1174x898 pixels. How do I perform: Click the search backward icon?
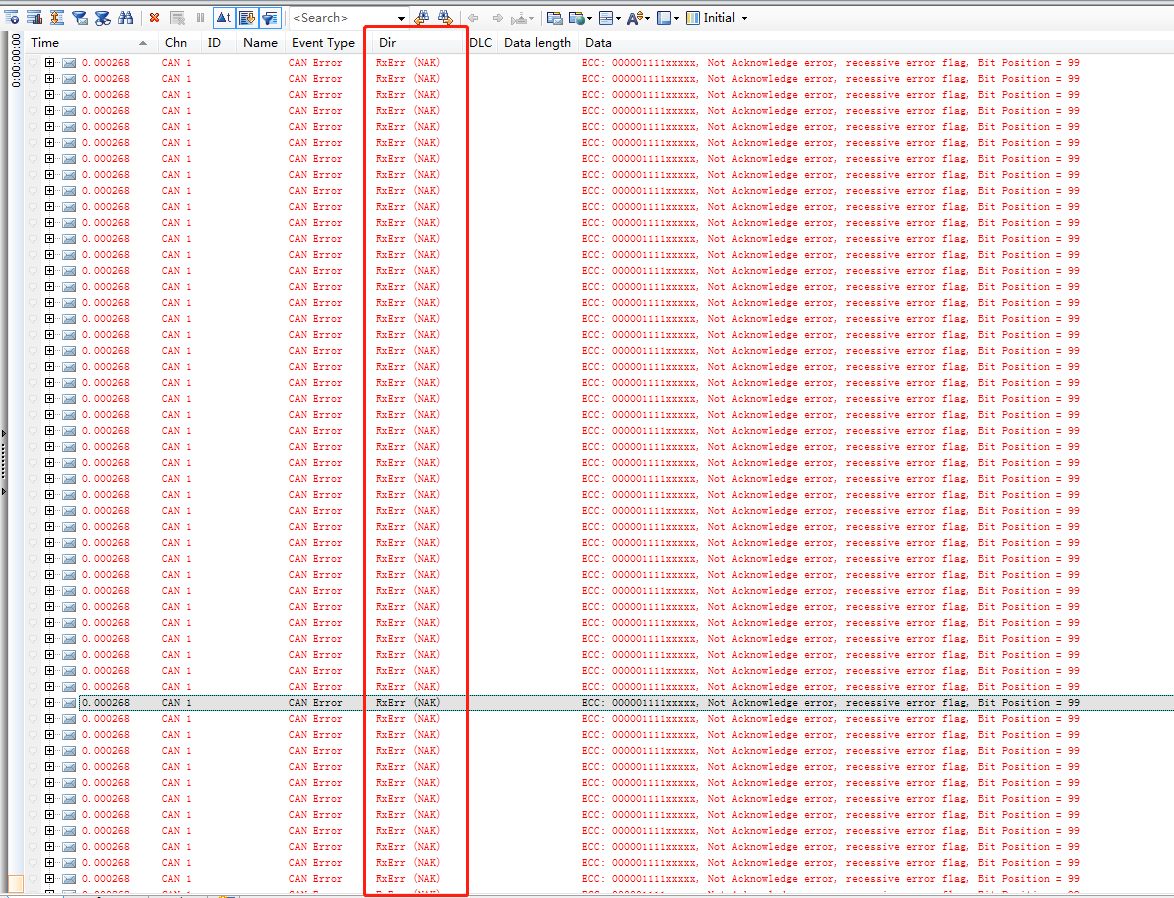[x=423, y=17]
